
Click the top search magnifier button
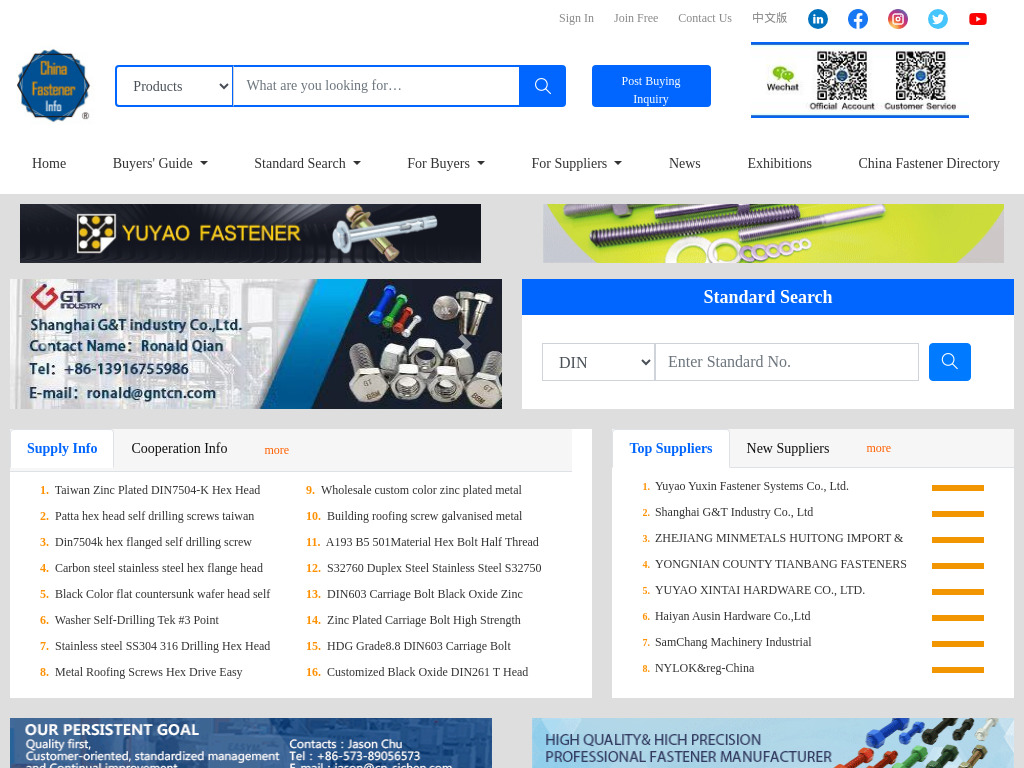[543, 86]
